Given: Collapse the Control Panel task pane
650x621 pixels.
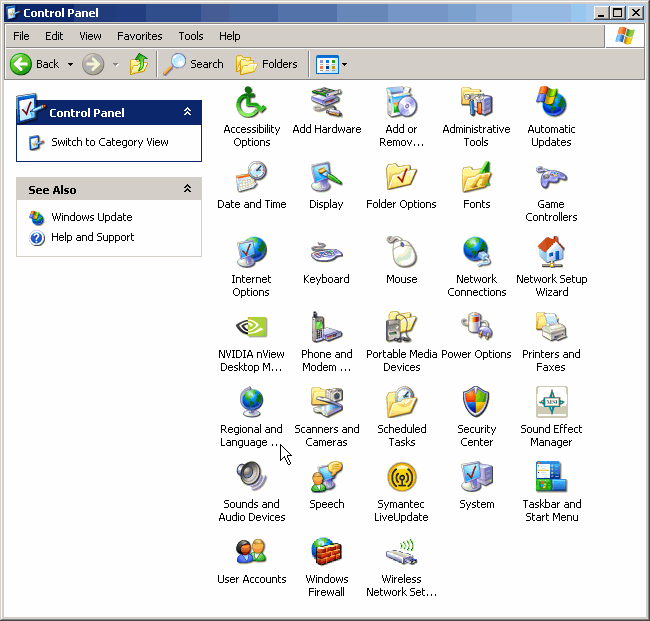Looking at the screenshot, I should (x=187, y=112).
